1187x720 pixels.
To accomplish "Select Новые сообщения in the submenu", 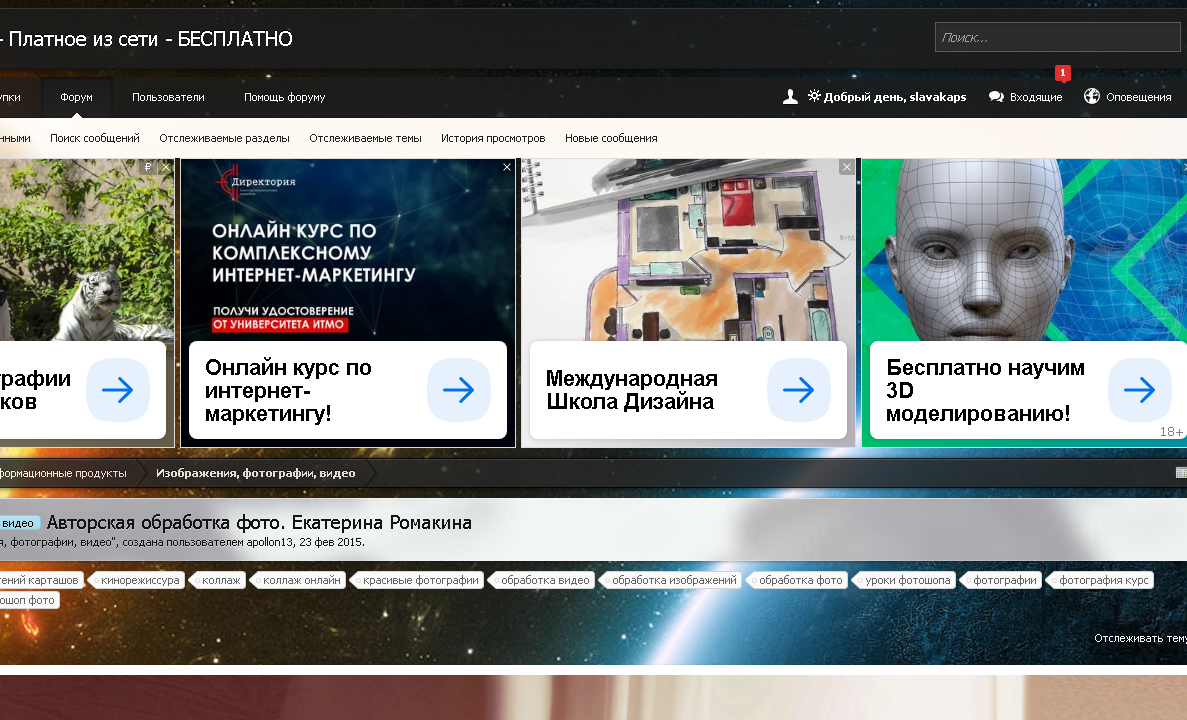I will click(x=611, y=138).
